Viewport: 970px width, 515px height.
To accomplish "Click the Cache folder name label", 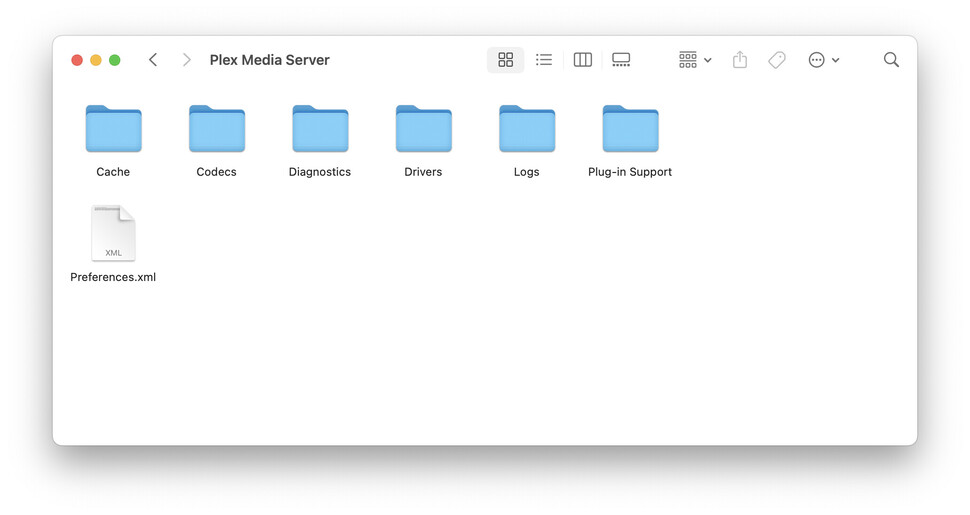I will (x=113, y=172).
